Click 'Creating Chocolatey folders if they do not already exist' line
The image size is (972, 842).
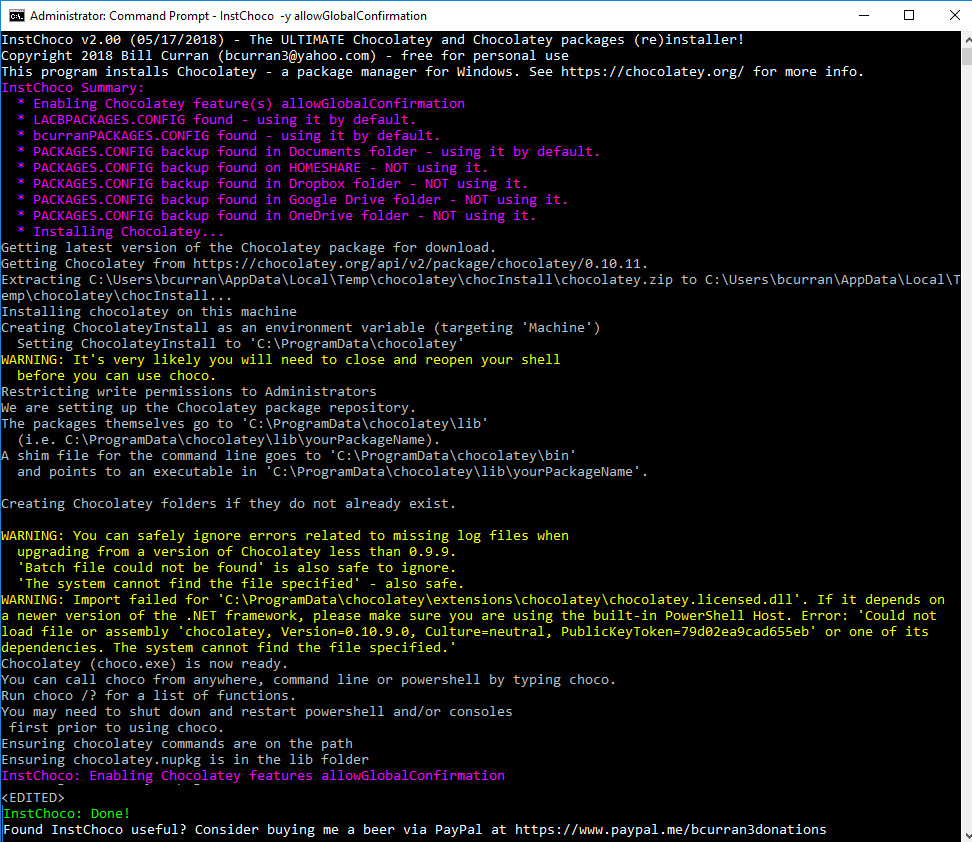229,504
